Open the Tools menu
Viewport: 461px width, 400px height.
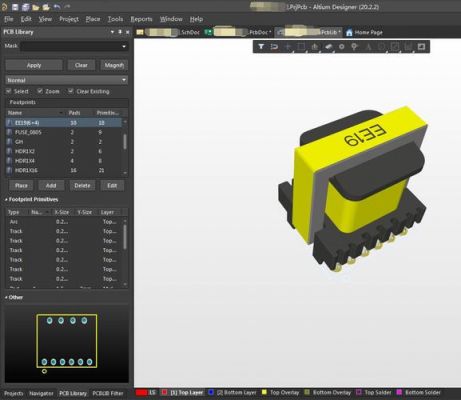[115, 19]
